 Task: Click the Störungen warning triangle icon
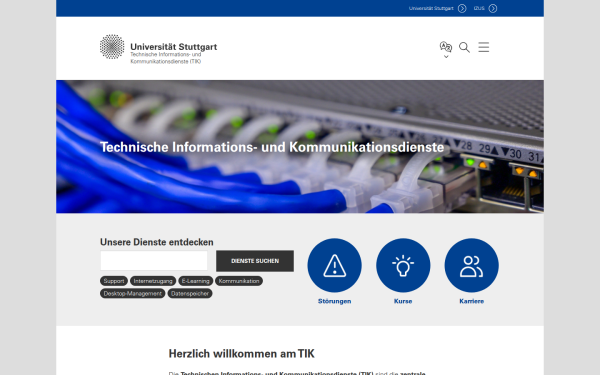[334, 265]
